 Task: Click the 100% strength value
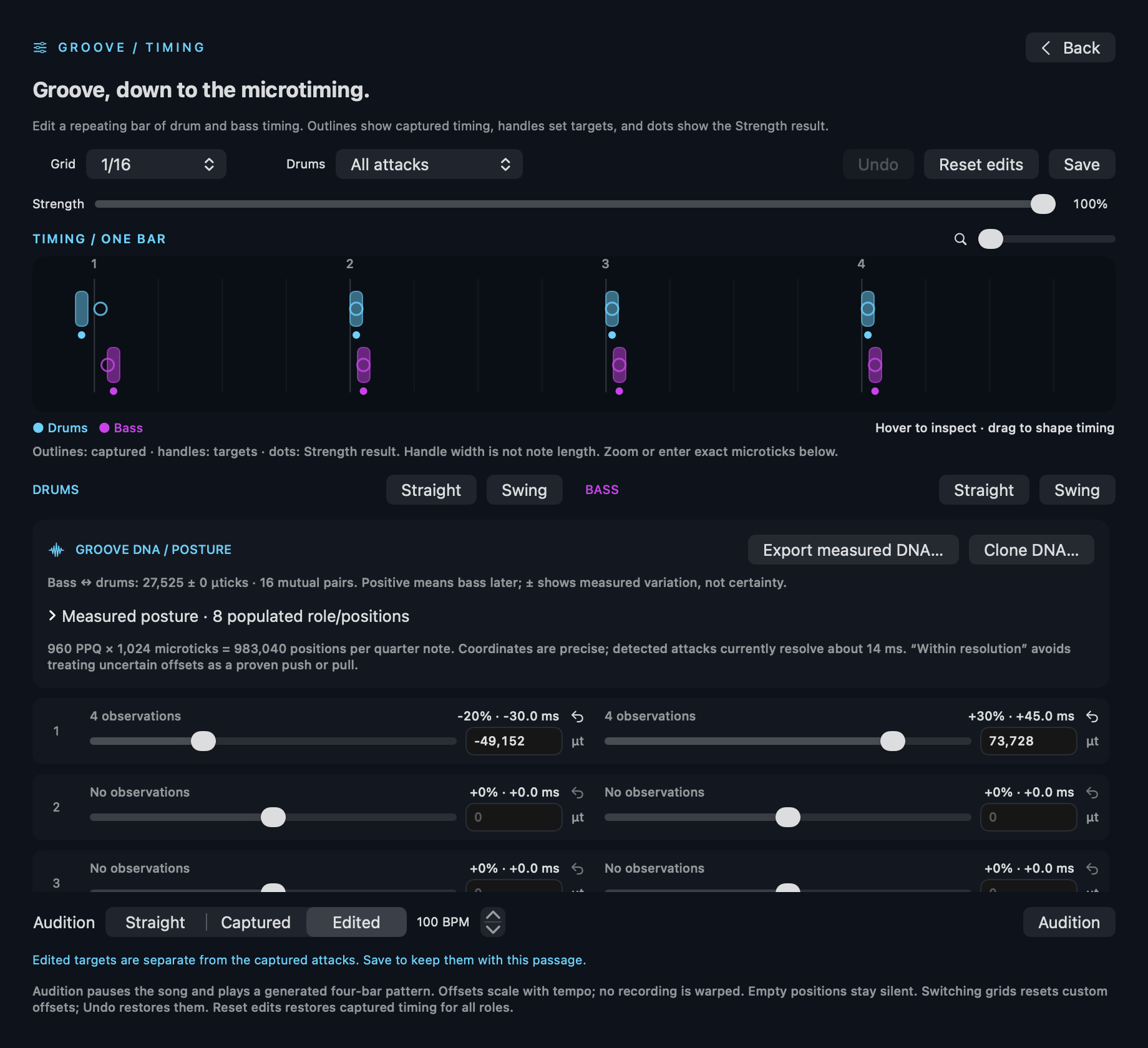click(x=1090, y=204)
